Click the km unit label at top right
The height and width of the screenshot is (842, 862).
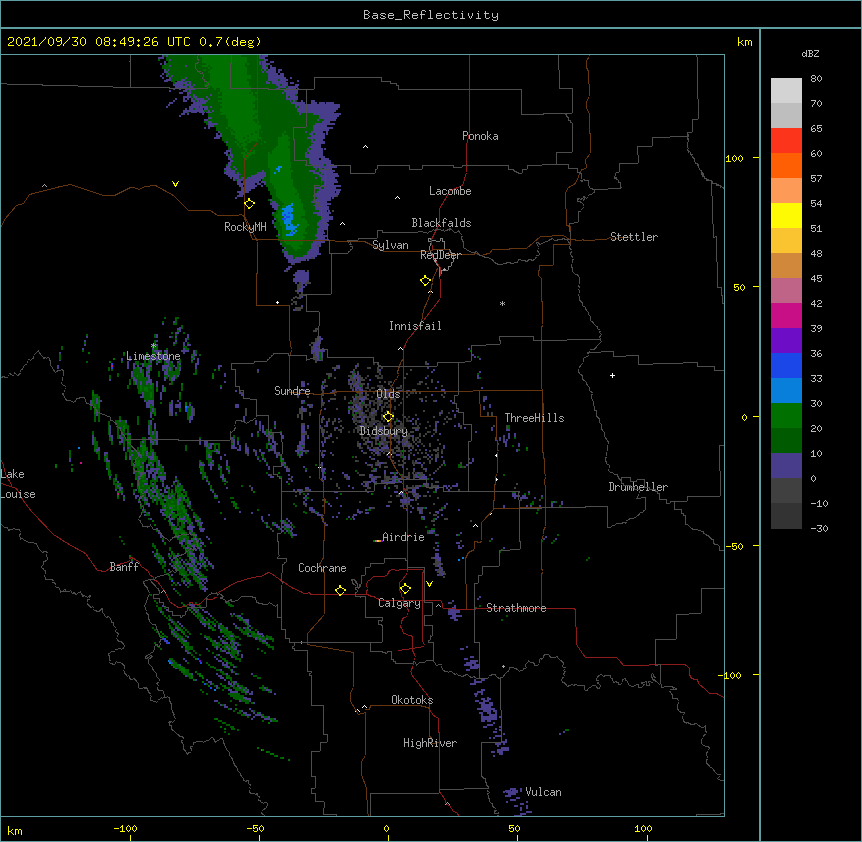point(744,42)
